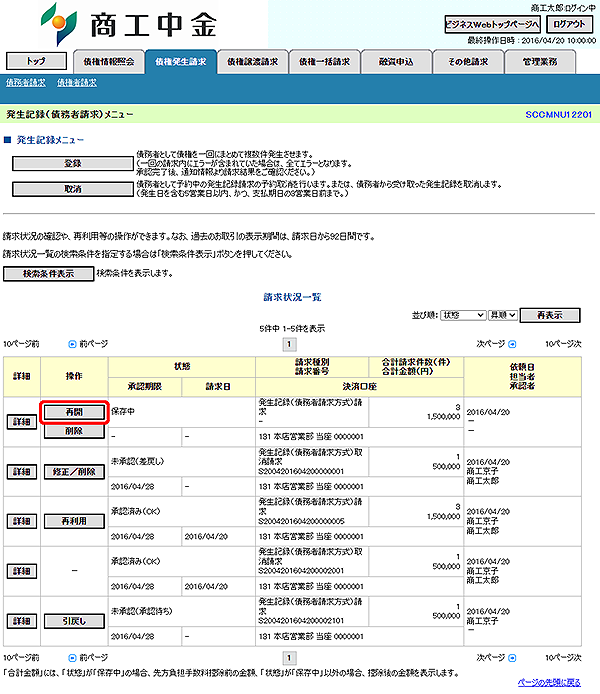The width and height of the screenshot is (600, 694).
Task: Click the ログアウト button
Action: point(569,24)
